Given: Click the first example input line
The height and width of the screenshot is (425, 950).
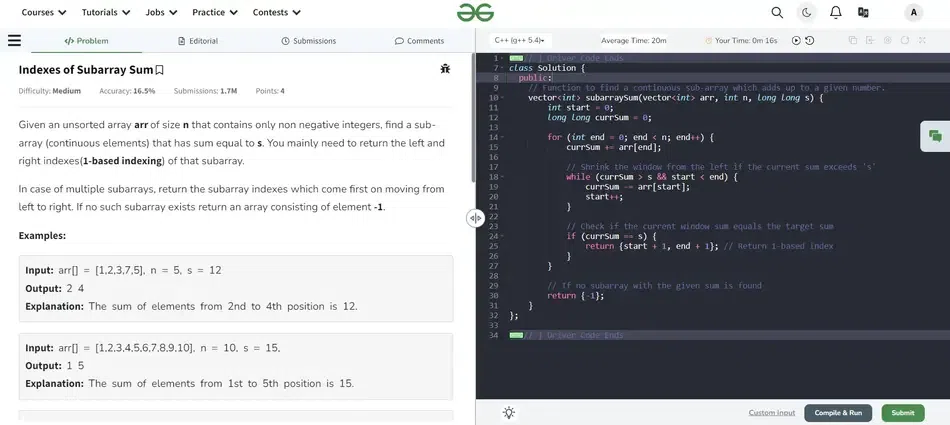Looking at the screenshot, I should coord(124,270).
